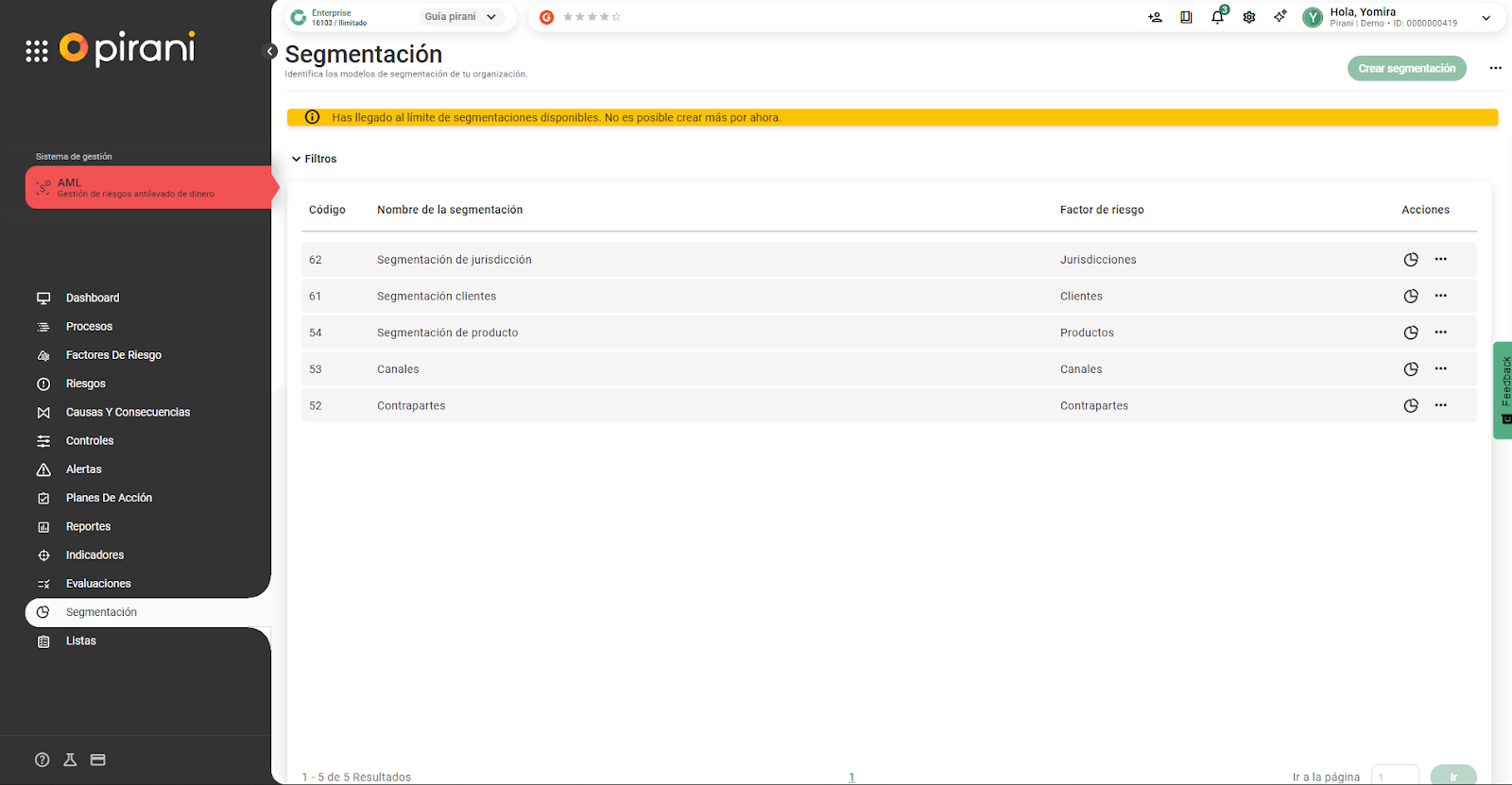This screenshot has height=785, width=1512.
Task: Open chart icon for Segmentación de jurisdicción
Action: click(x=1411, y=260)
